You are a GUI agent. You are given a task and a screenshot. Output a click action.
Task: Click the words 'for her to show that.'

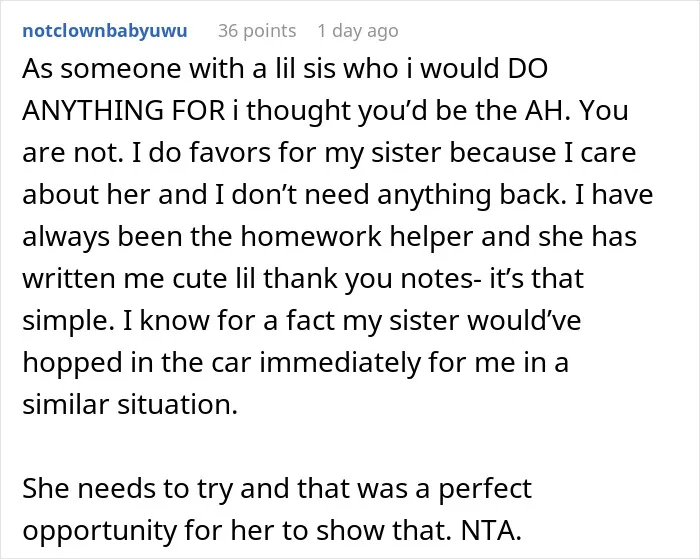pyautogui.click(x=318, y=530)
